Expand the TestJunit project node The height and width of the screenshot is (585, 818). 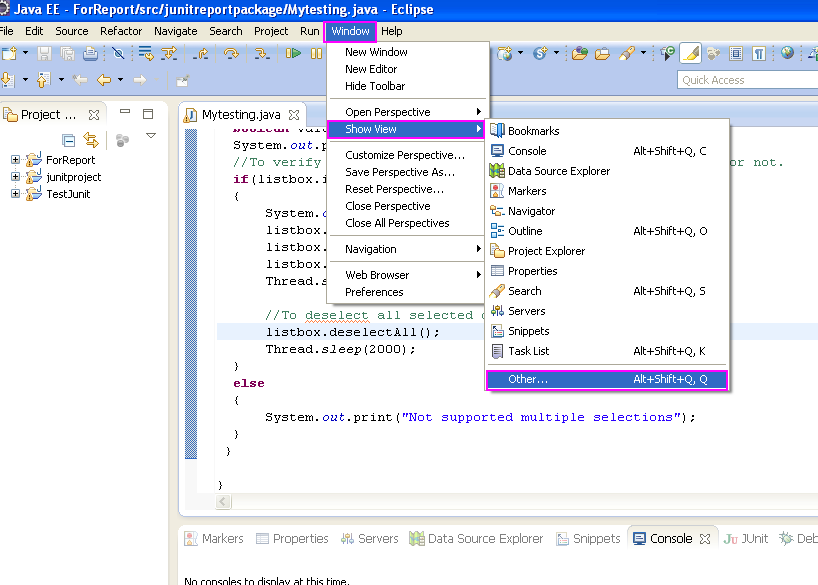pos(15,194)
